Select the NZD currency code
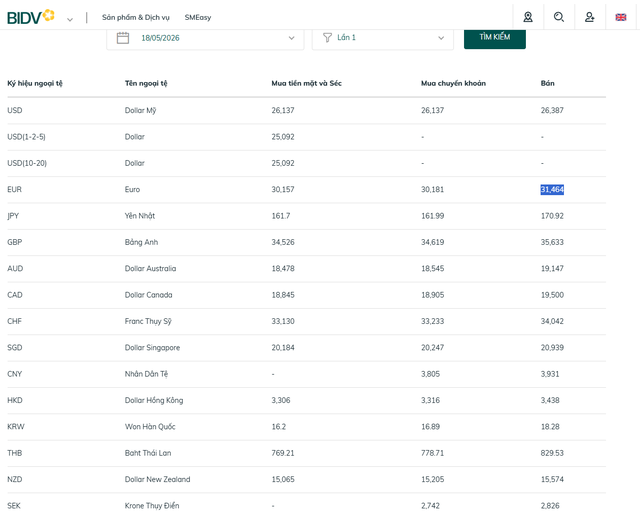Image resolution: width=640 pixels, height=519 pixels. click(15, 479)
